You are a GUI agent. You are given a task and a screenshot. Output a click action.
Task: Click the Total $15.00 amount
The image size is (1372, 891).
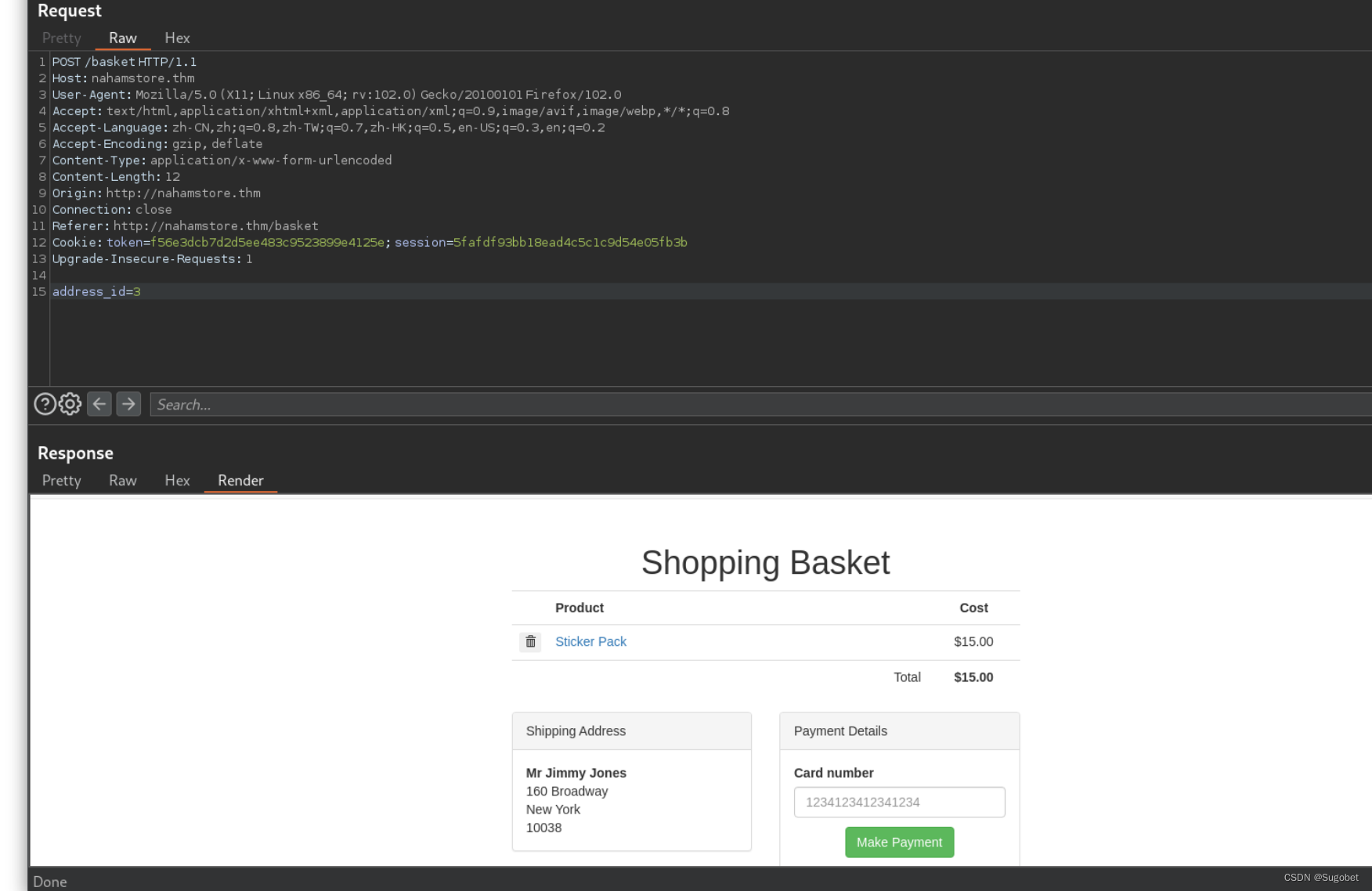(973, 678)
